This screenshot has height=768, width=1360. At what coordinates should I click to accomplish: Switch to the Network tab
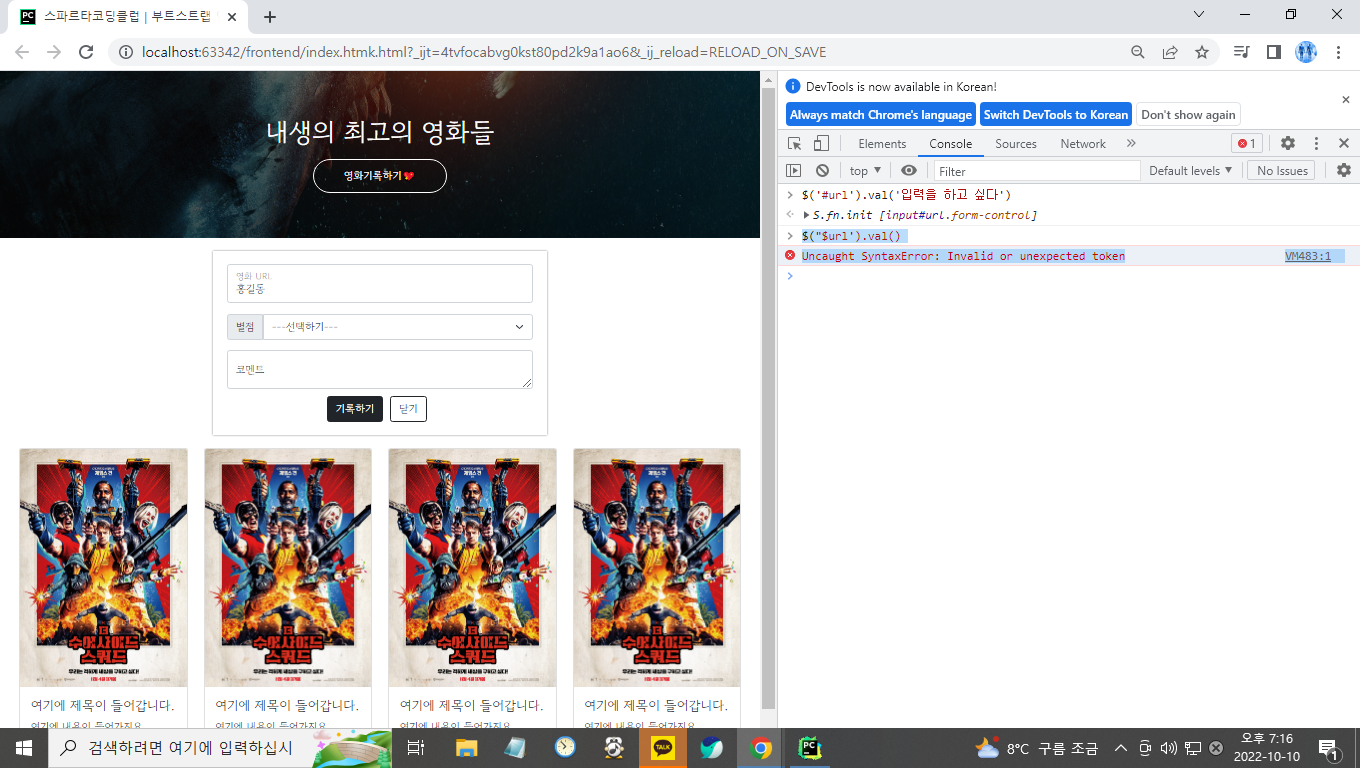click(1083, 144)
